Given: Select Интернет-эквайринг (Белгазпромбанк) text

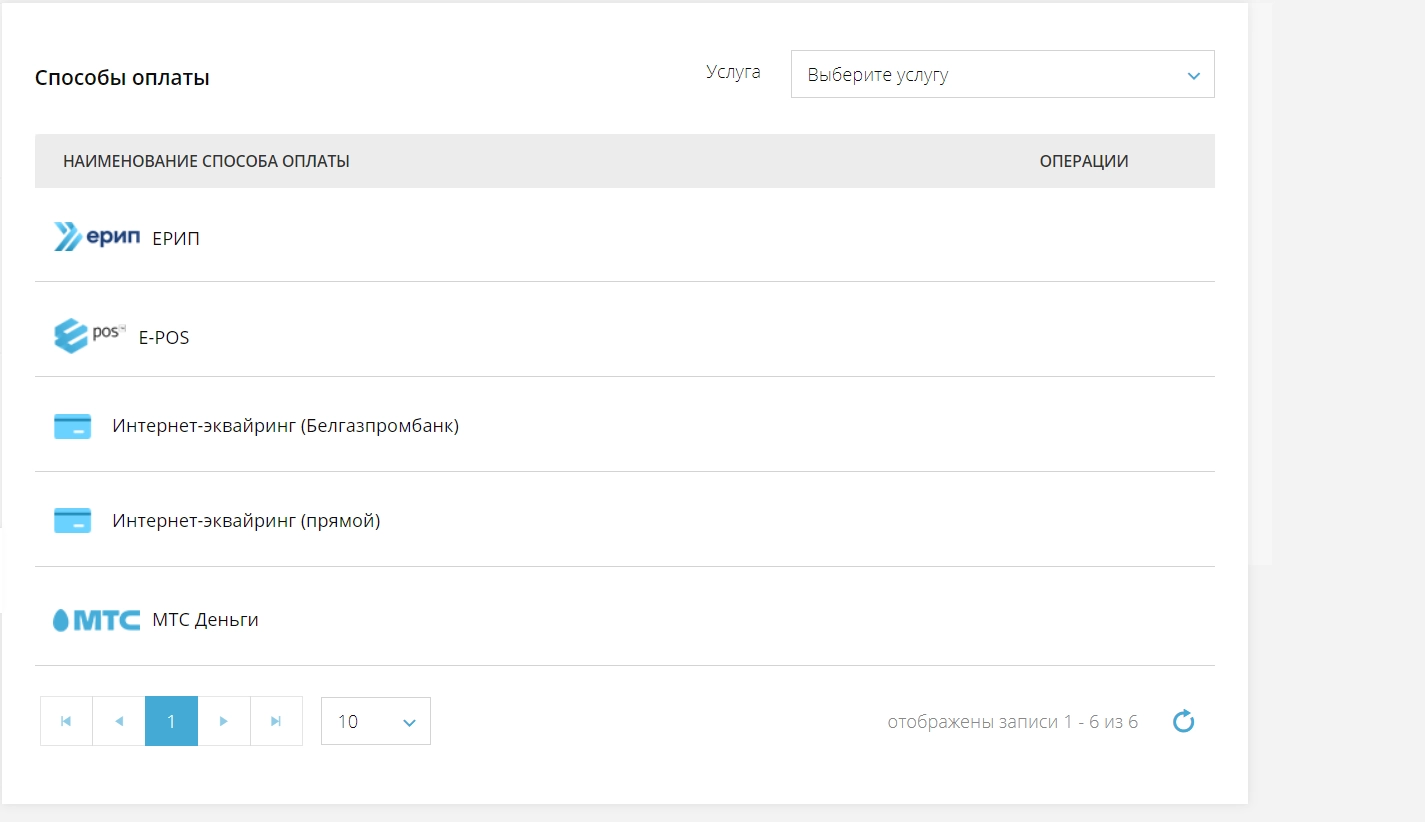Looking at the screenshot, I should coord(285,426).
